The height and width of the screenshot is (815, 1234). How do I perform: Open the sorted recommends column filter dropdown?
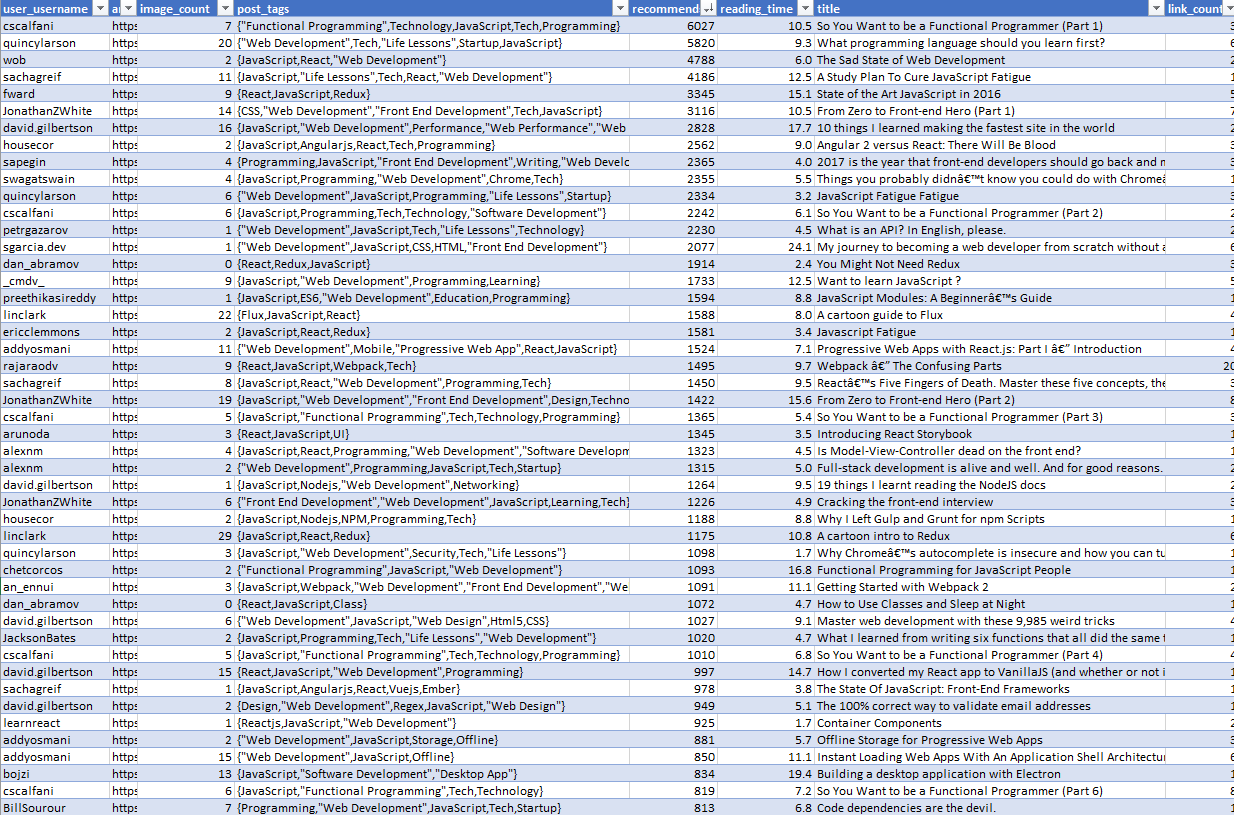[x=707, y=9]
